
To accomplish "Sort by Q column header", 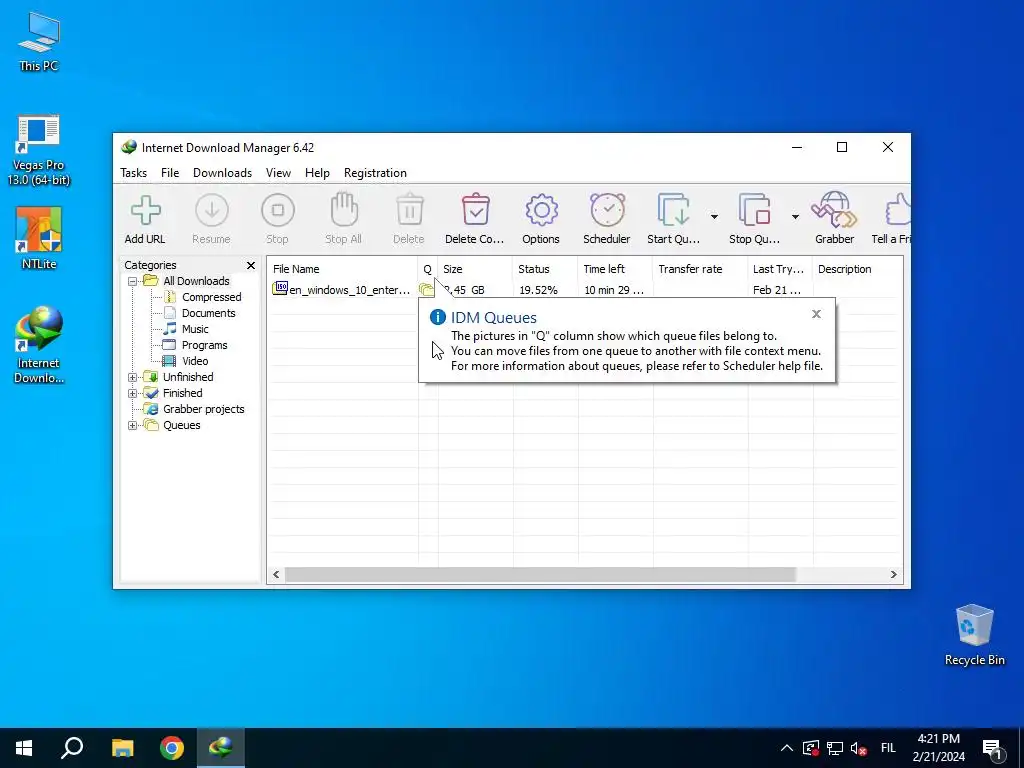I will point(428,269).
